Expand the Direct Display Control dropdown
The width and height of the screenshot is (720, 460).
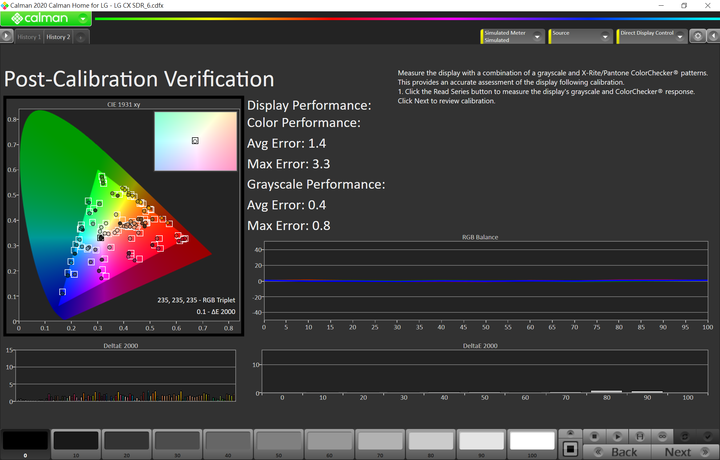(x=680, y=37)
